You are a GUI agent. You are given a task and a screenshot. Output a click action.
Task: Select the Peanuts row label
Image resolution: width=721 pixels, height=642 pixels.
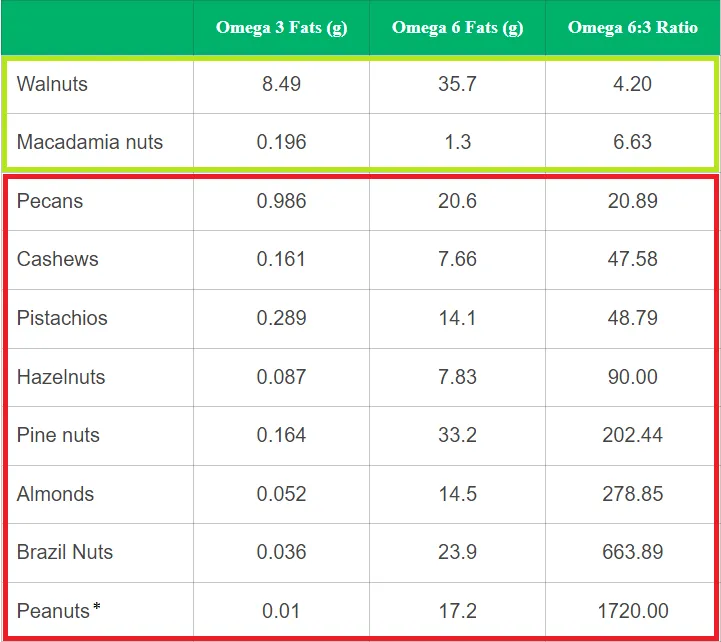pyautogui.click(x=54, y=610)
